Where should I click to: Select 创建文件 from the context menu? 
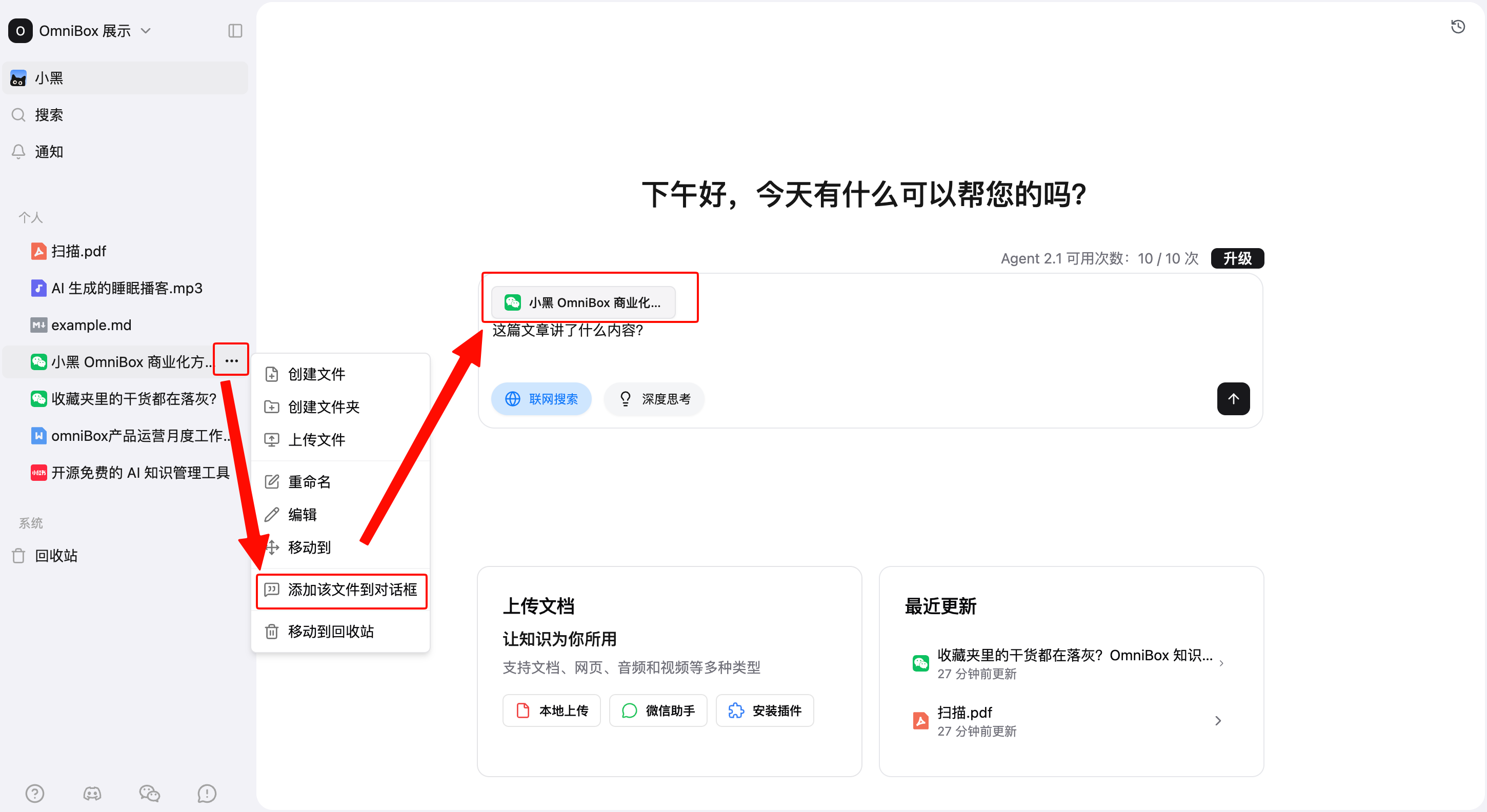340,374
